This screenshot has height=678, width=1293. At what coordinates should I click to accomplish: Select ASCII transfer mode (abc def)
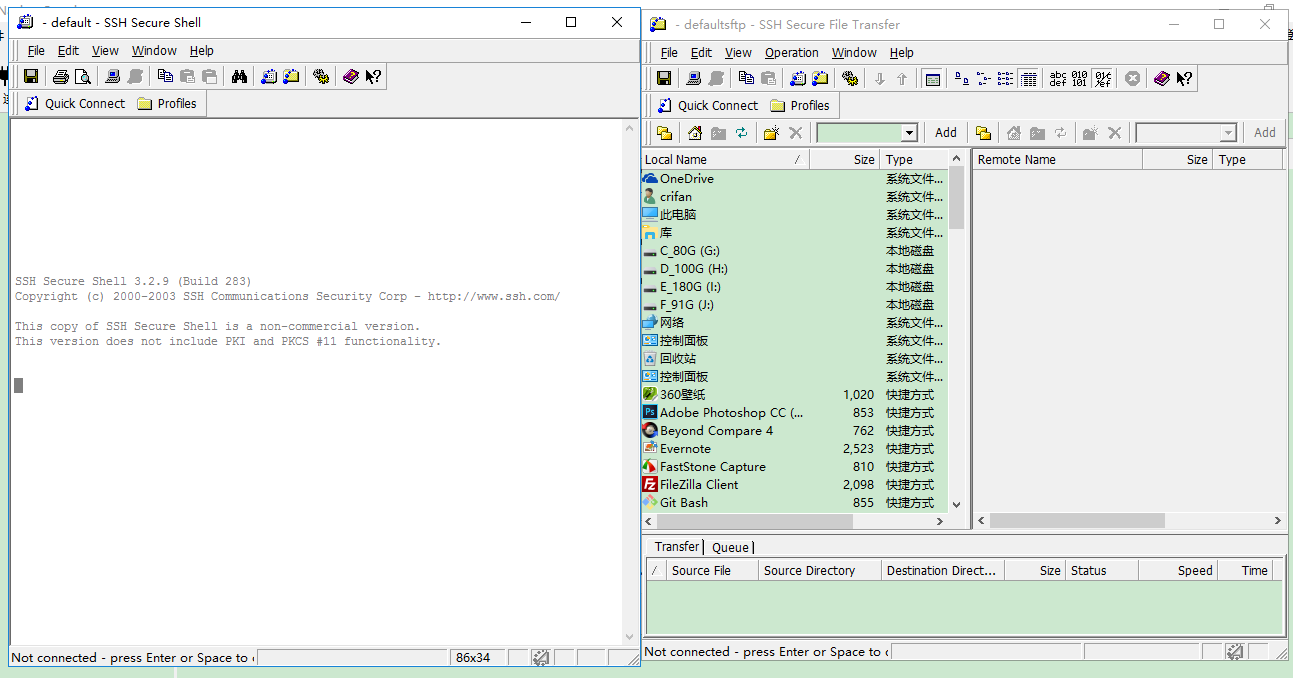pos(1057,78)
